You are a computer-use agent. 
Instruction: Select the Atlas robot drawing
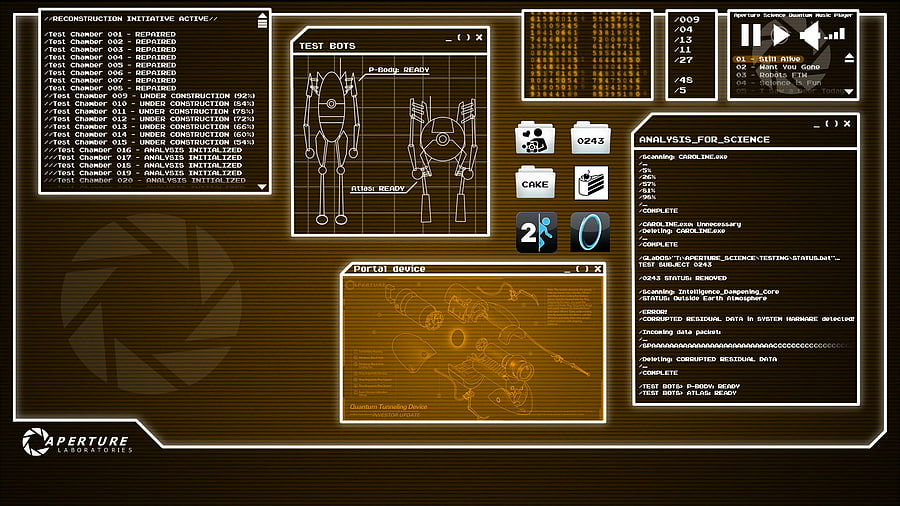442,160
